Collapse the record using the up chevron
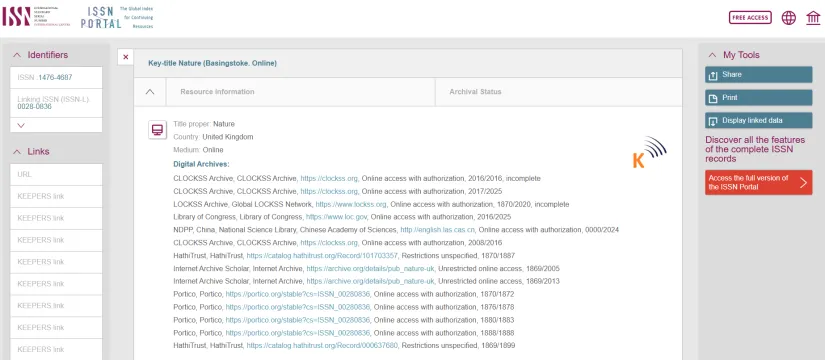 pos(149,92)
